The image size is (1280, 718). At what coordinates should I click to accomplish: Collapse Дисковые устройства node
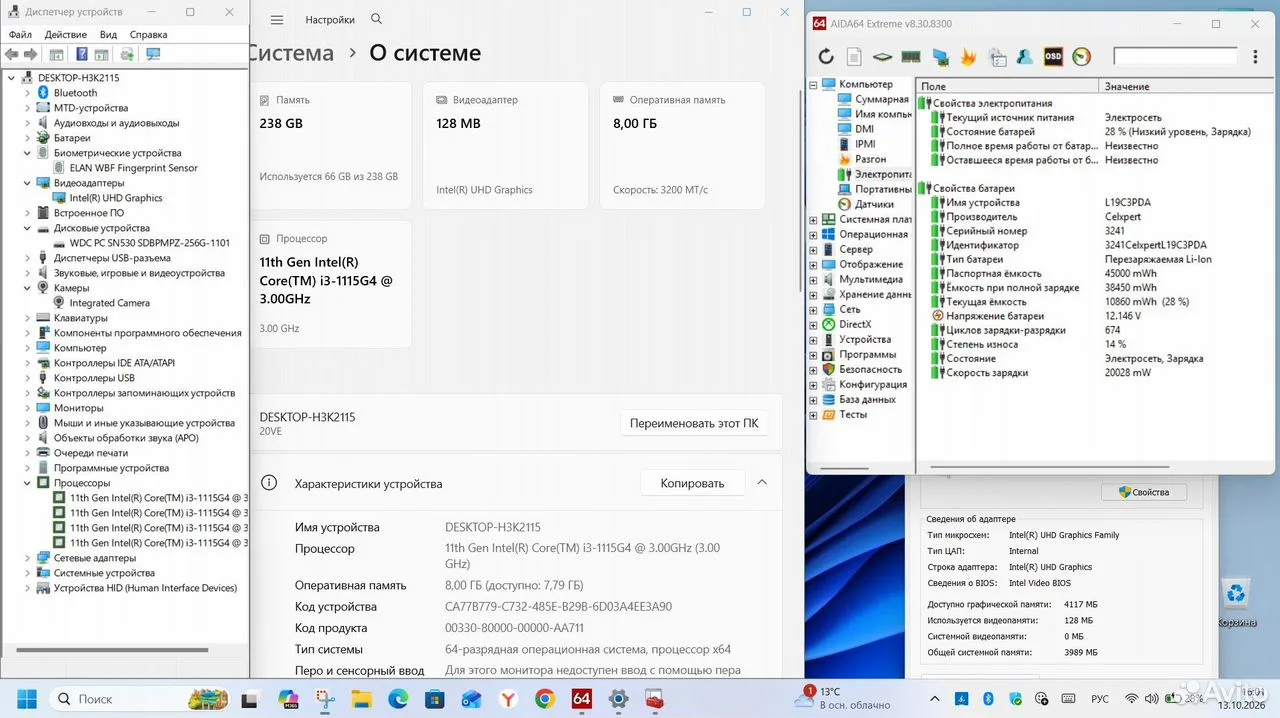[x=27, y=228]
